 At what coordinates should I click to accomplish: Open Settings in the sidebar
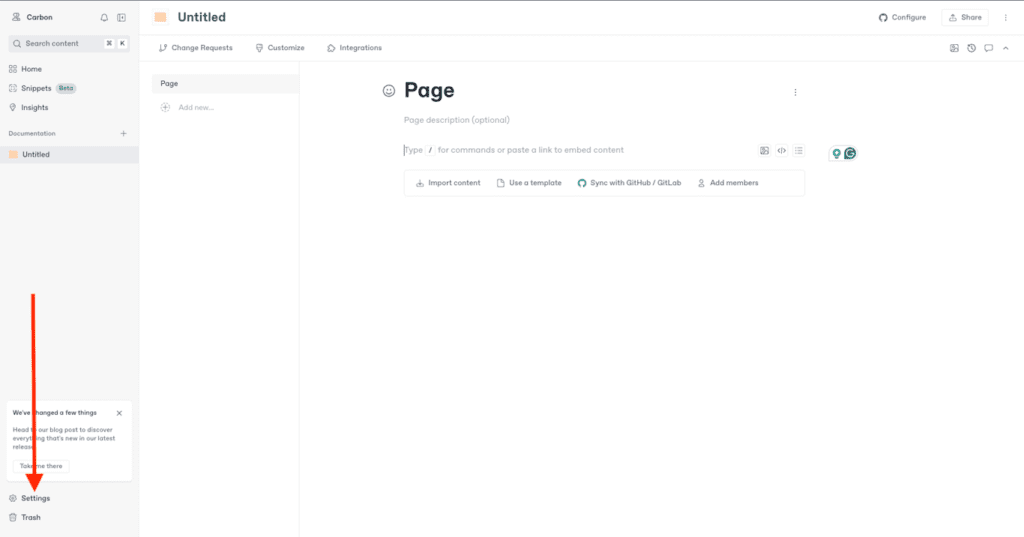tap(35, 498)
